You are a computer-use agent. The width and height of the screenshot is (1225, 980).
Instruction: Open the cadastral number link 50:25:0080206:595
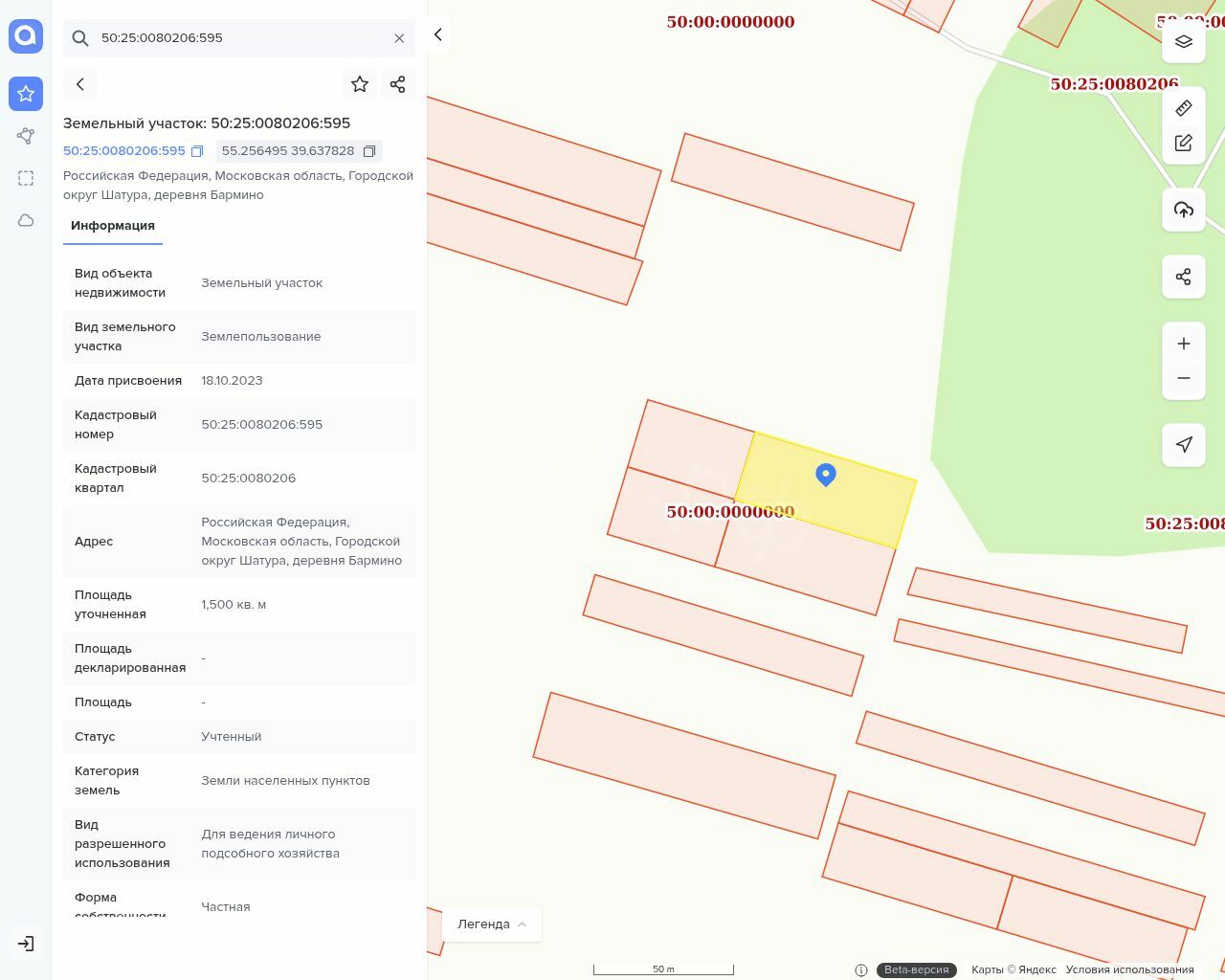pos(124,151)
